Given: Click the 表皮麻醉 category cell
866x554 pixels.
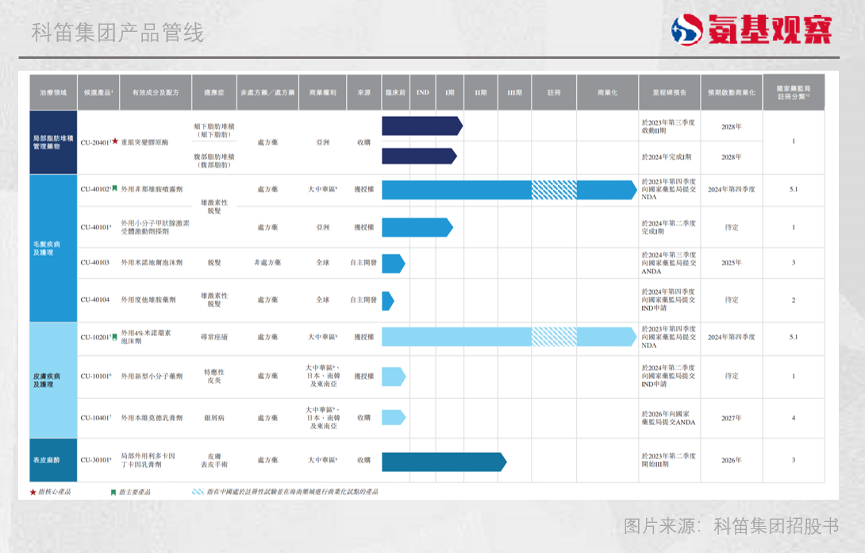Looking at the screenshot, I should tap(53, 460).
